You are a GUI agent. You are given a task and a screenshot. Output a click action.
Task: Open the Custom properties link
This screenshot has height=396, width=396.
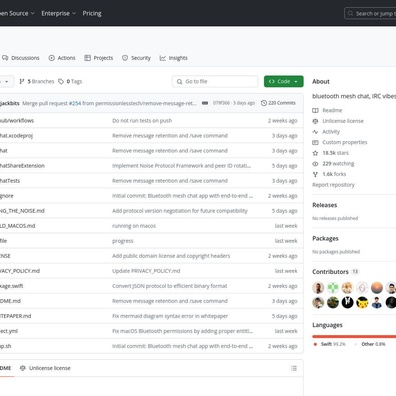pyautogui.click(x=345, y=142)
